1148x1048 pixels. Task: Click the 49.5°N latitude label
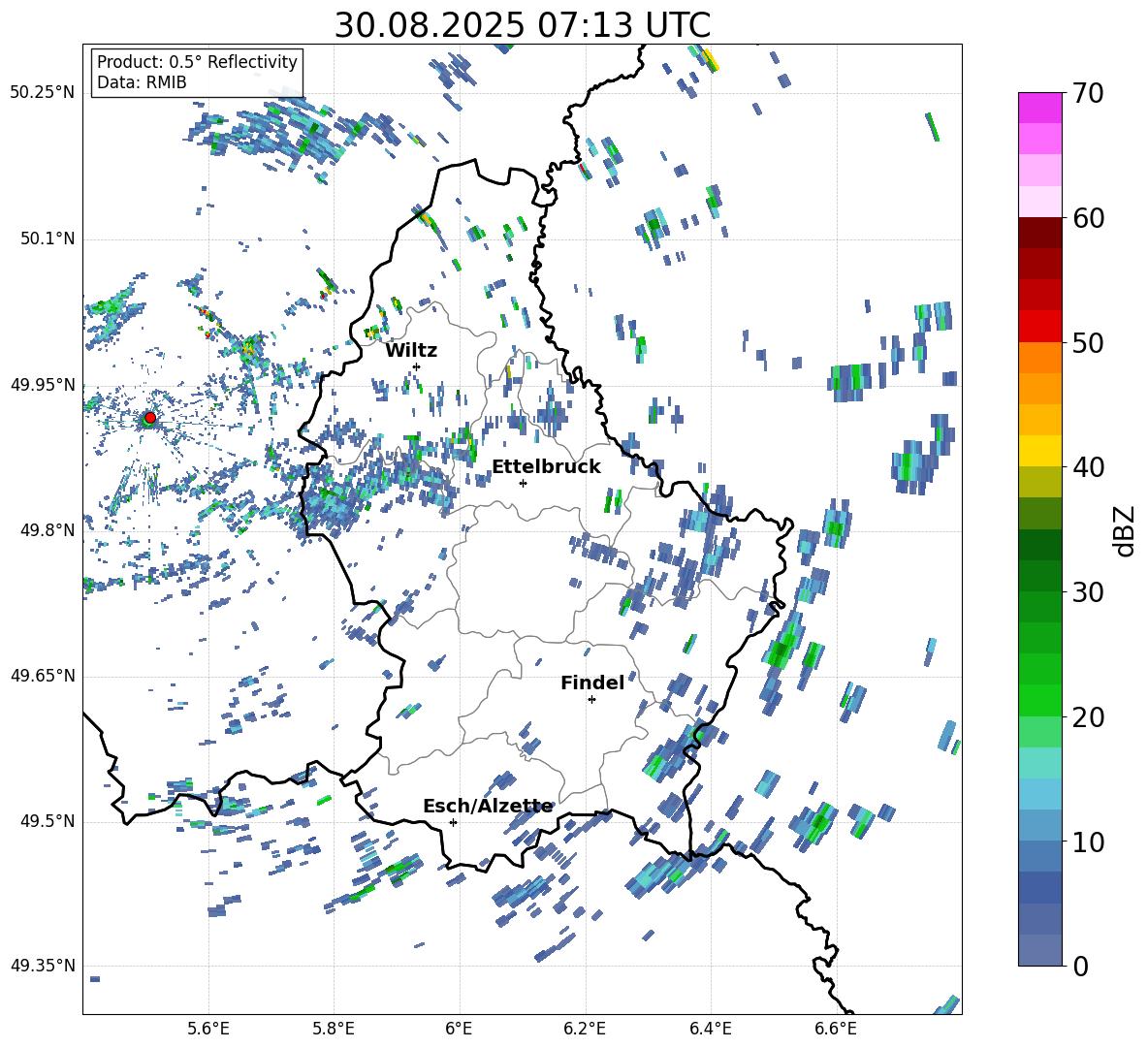point(48,821)
